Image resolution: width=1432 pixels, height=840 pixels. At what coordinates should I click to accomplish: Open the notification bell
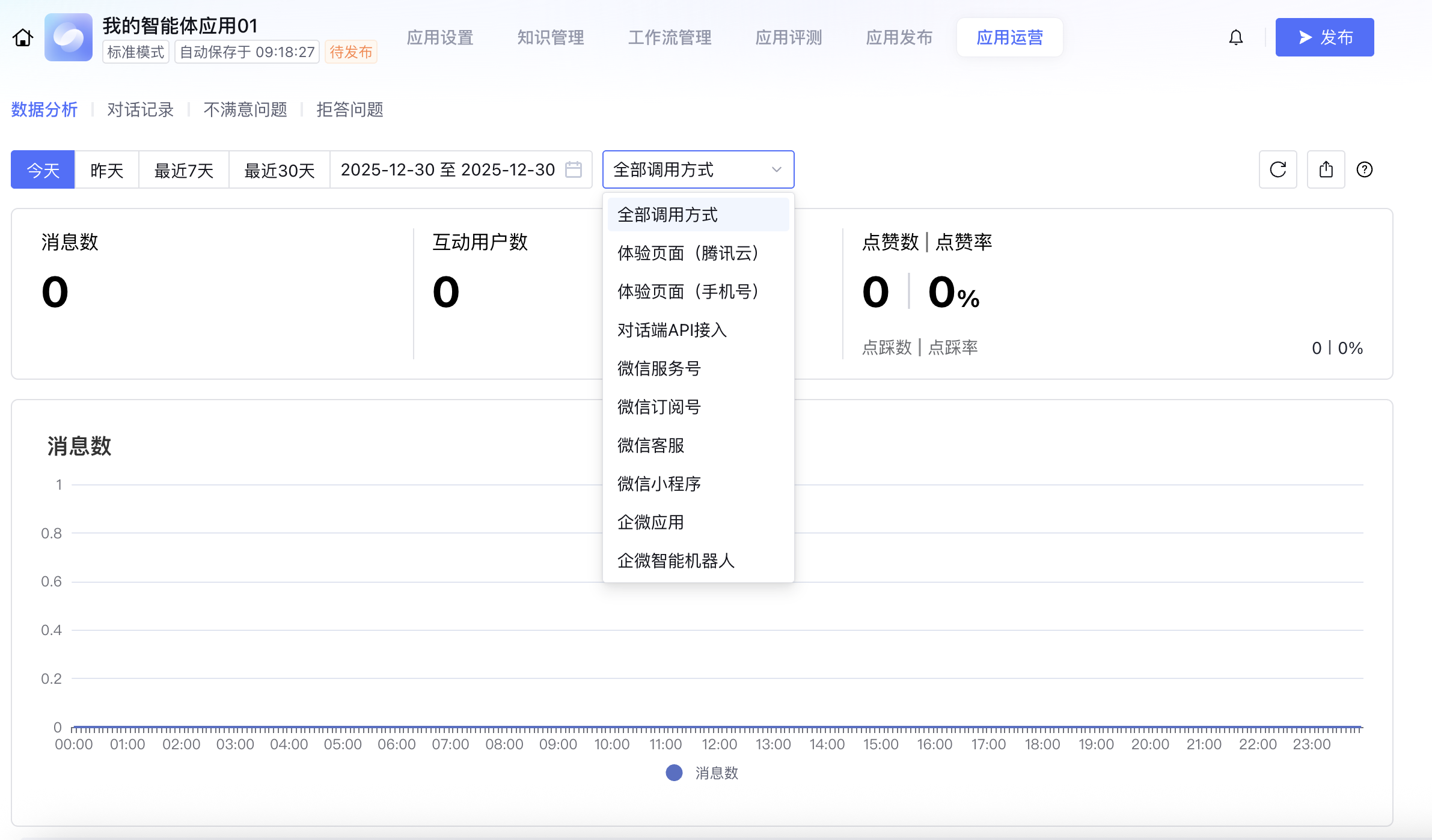1235,38
